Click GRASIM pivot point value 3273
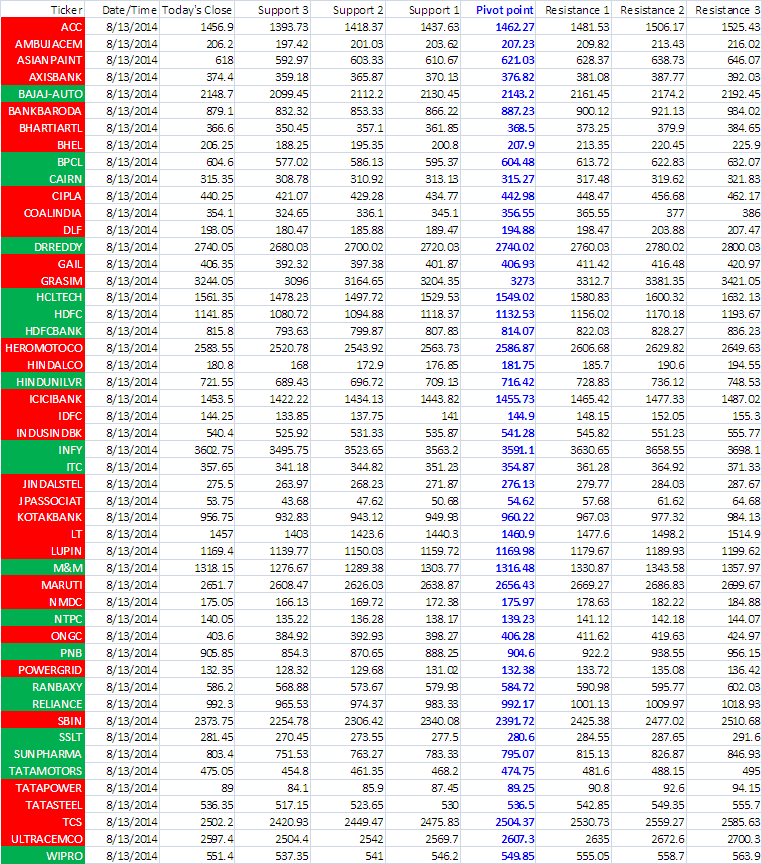This screenshot has height=864, width=762. [522, 282]
